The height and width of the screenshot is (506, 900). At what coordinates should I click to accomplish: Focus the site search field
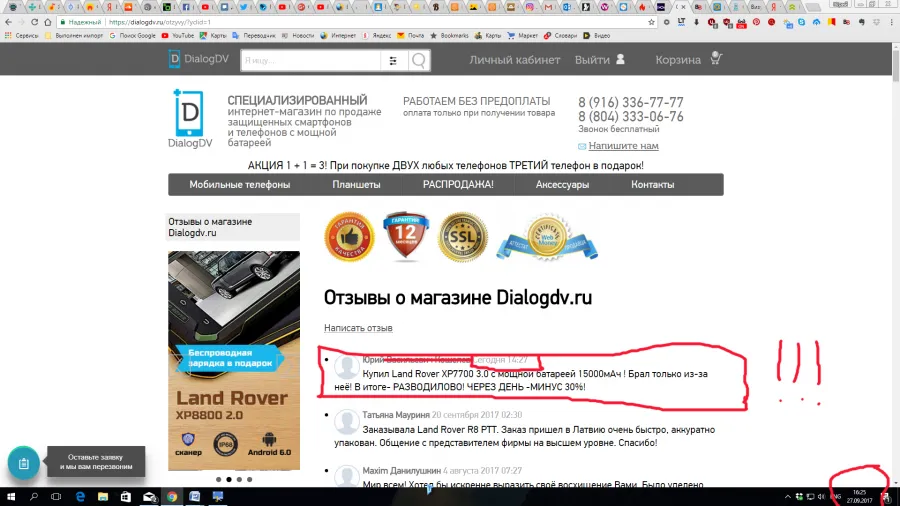pyautogui.click(x=311, y=60)
